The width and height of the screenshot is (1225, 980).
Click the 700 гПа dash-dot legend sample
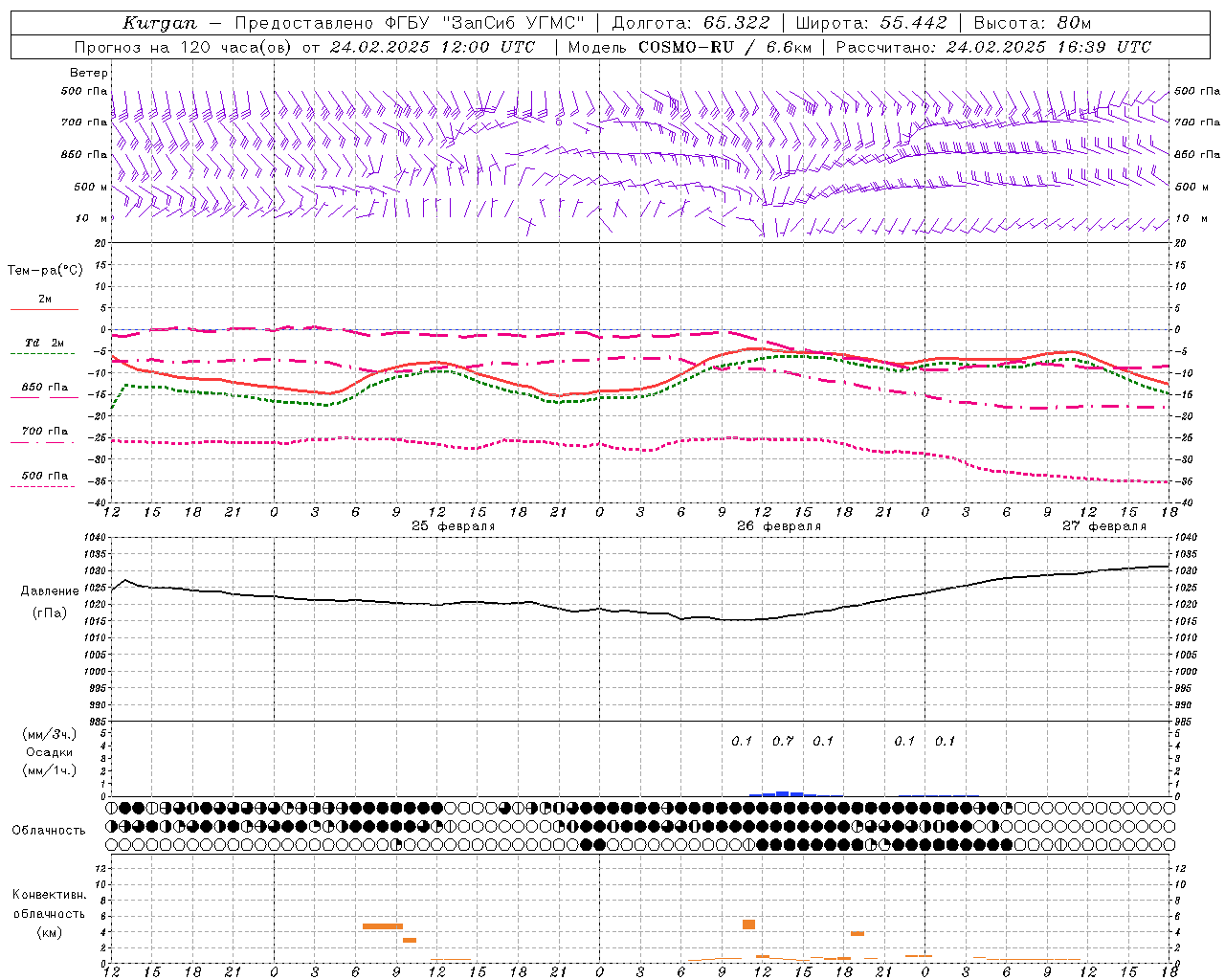(42, 442)
